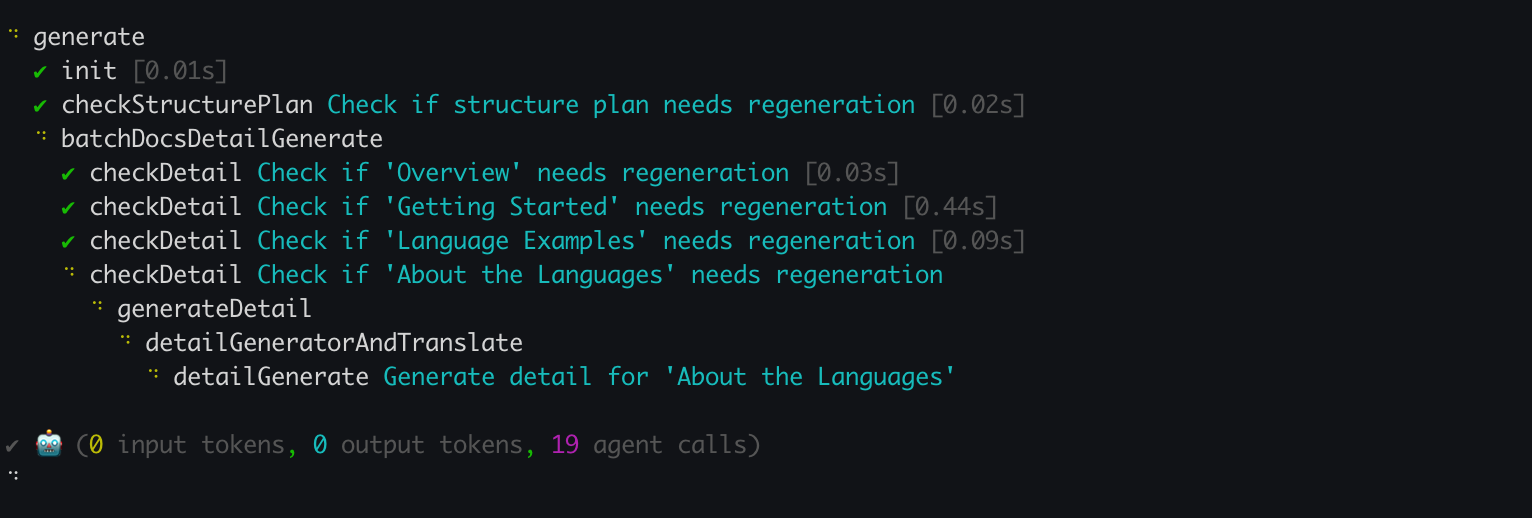
Task: Click 'Check if structure plan needs regeneration' text
Action: pyautogui.click(x=621, y=105)
